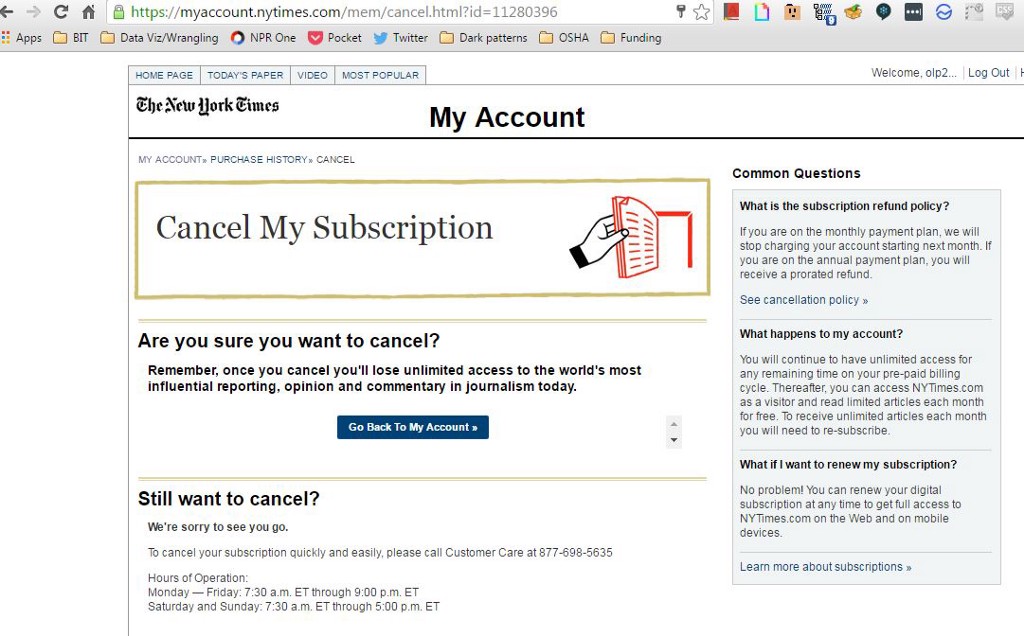Image resolution: width=1024 pixels, height=636 pixels.
Task: Click the My Account page title
Action: point(507,118)
